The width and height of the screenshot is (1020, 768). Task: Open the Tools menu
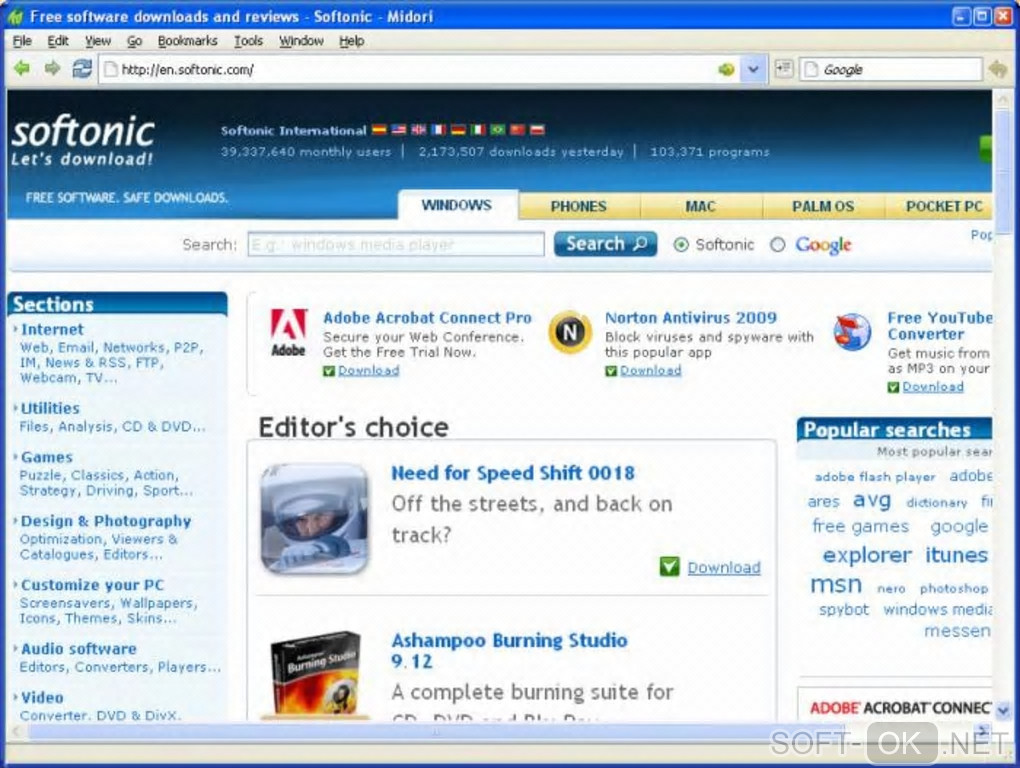coord(248,41)
